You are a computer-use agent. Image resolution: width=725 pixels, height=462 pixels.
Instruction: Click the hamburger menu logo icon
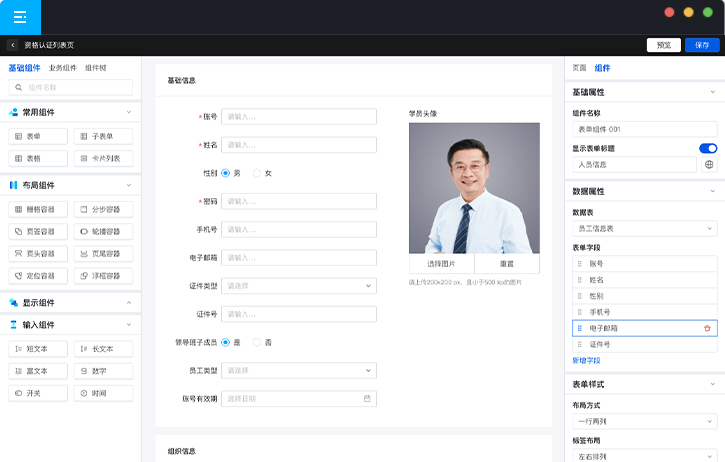20,18
